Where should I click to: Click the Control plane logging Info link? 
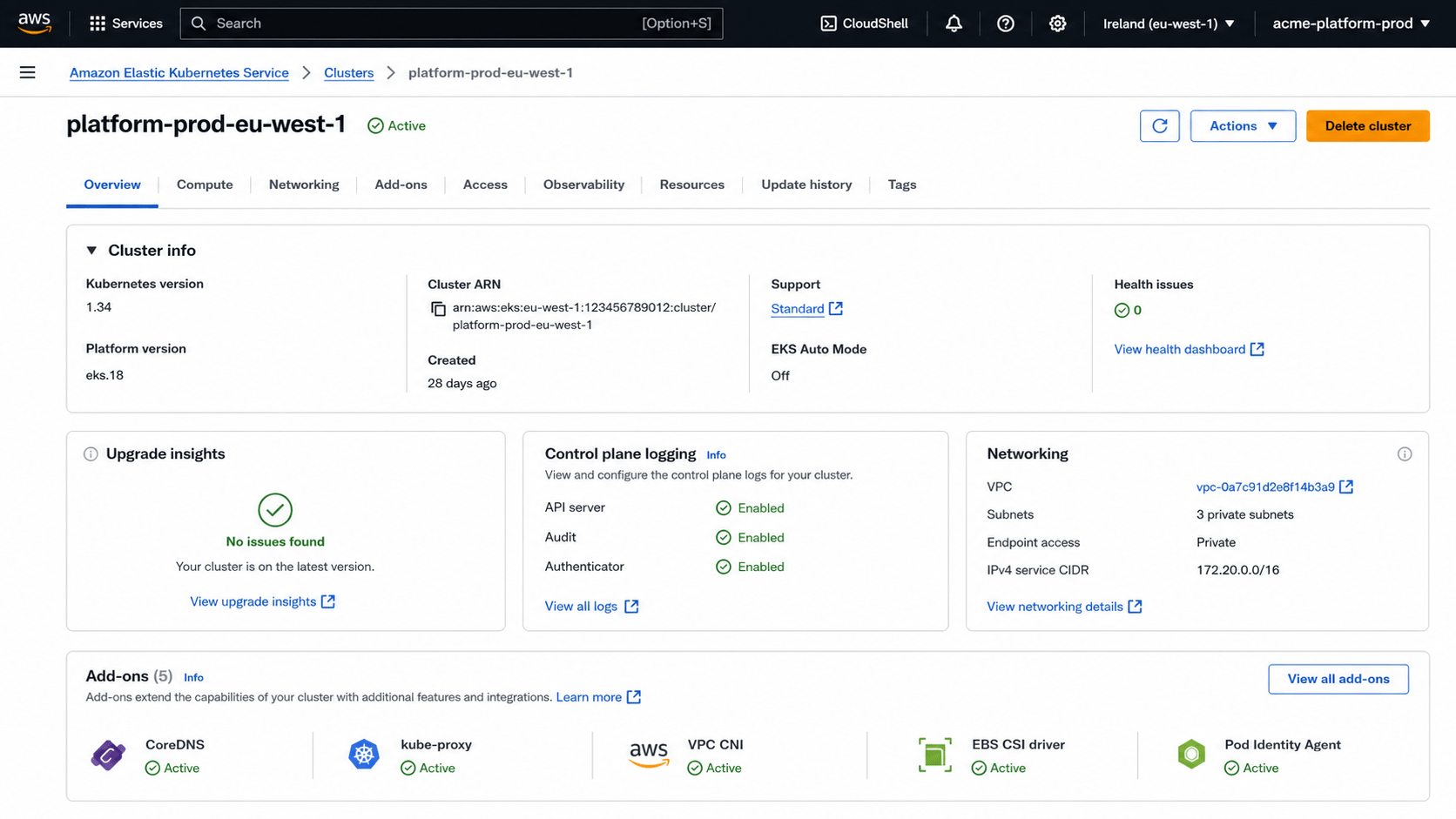tap(716, 455)
